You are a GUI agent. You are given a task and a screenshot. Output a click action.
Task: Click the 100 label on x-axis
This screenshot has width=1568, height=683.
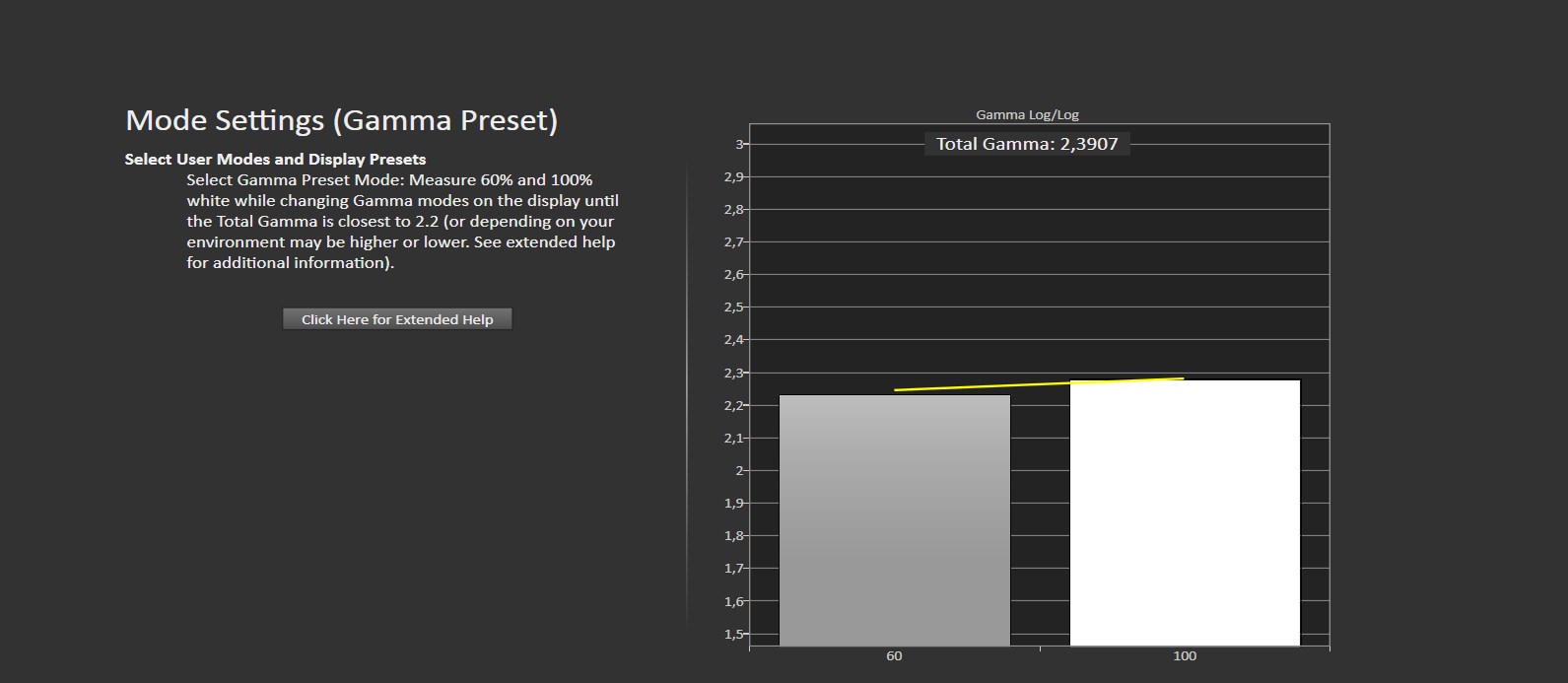click(x=1185, y=656)
